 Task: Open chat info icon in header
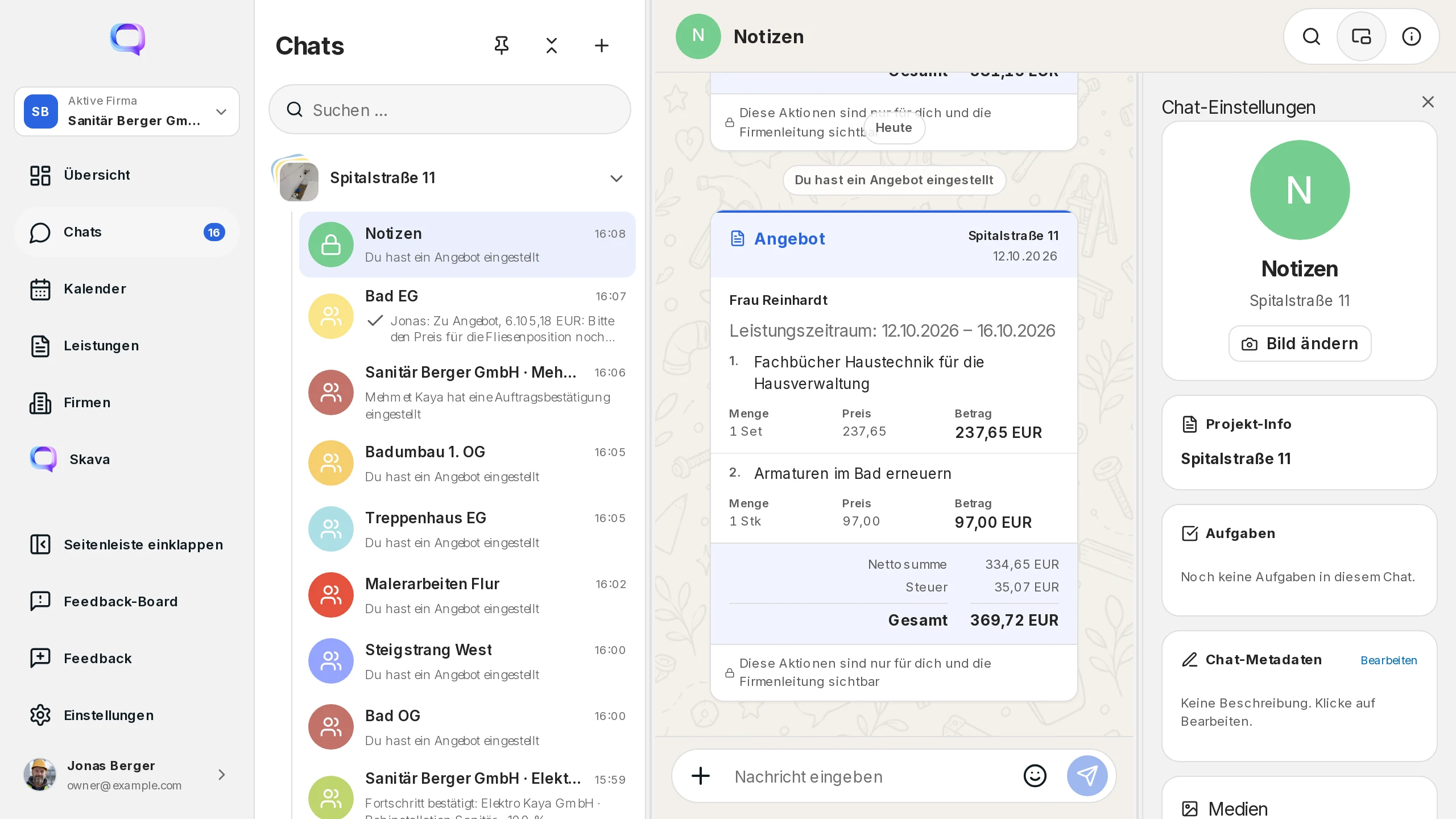click(1411, 36)
